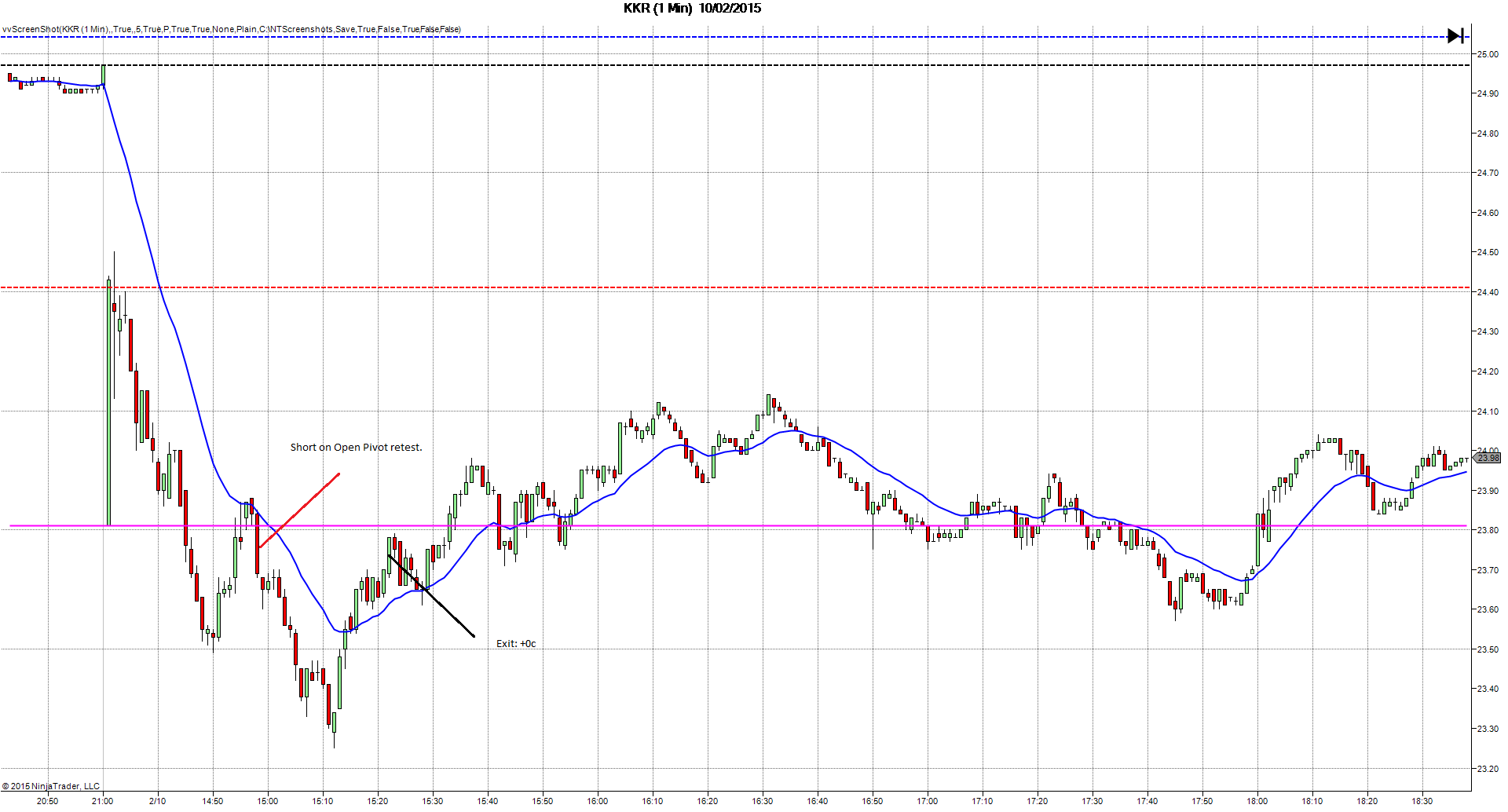Click the 23.80 price axis label
1508x812 pixels.
(x=1488, y=530)
